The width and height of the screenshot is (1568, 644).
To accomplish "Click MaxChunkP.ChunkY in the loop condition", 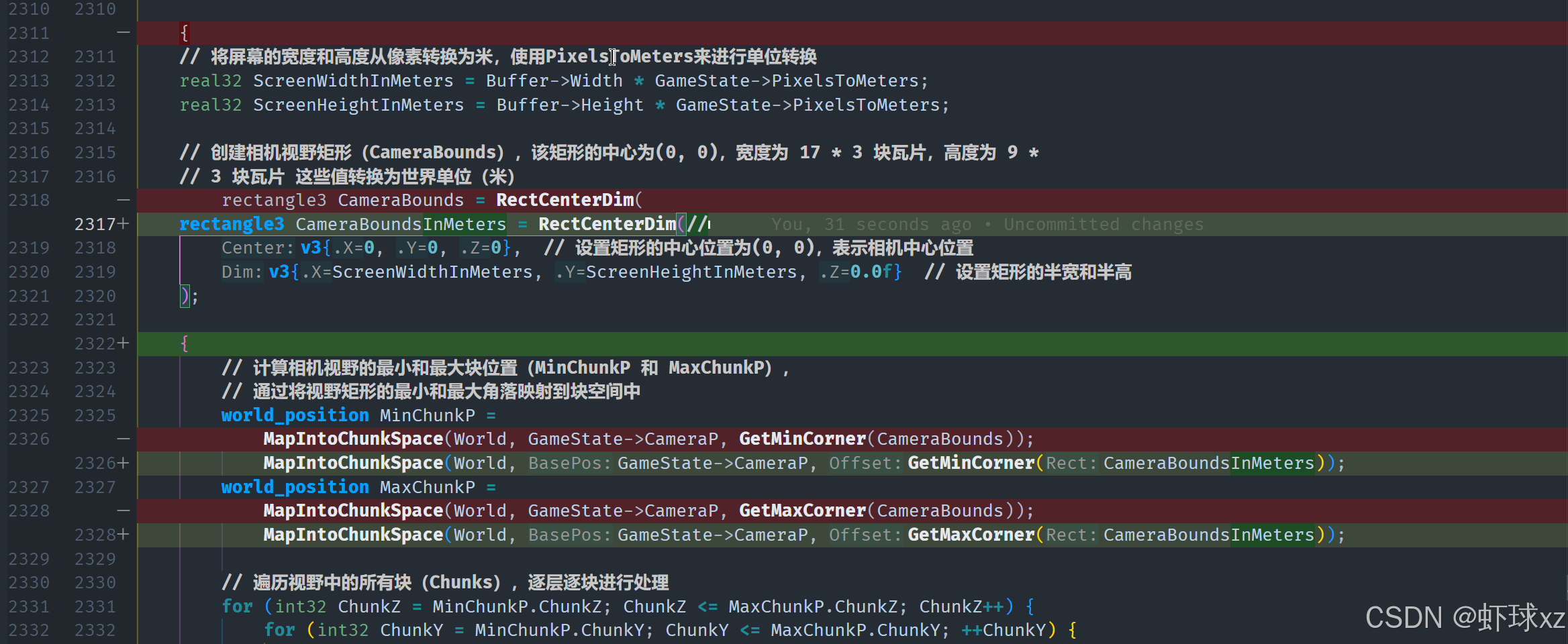I will [x=855, y=630].
